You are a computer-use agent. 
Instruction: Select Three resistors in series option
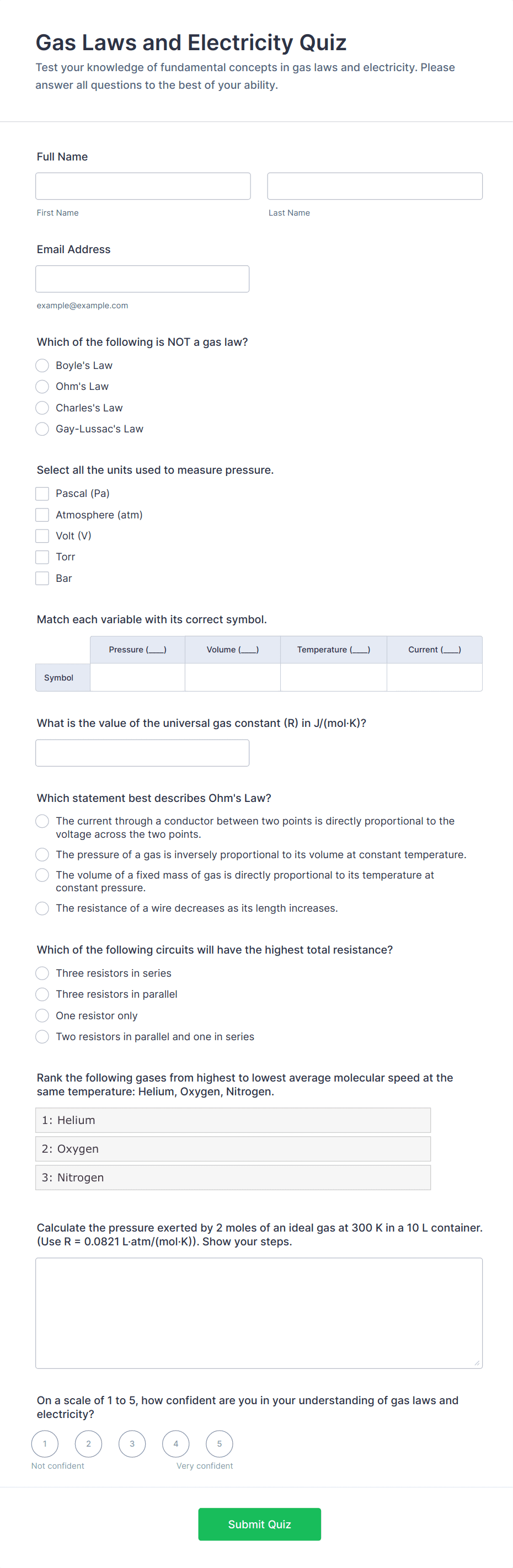[x=42, y=973]
